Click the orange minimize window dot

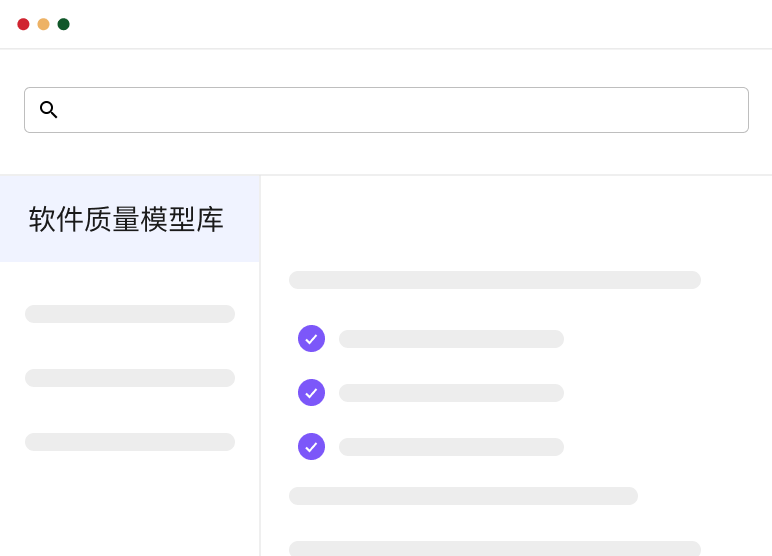pos(43,24)
